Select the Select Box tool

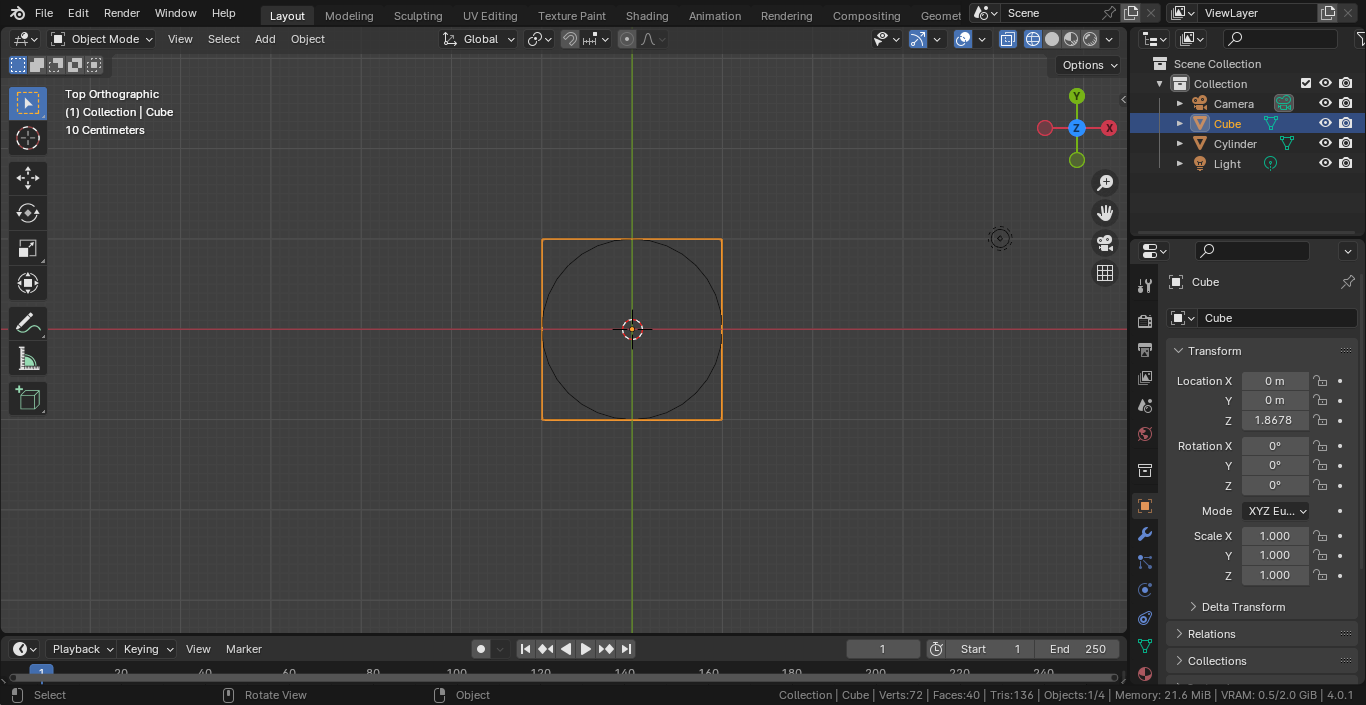pos(28,104)
